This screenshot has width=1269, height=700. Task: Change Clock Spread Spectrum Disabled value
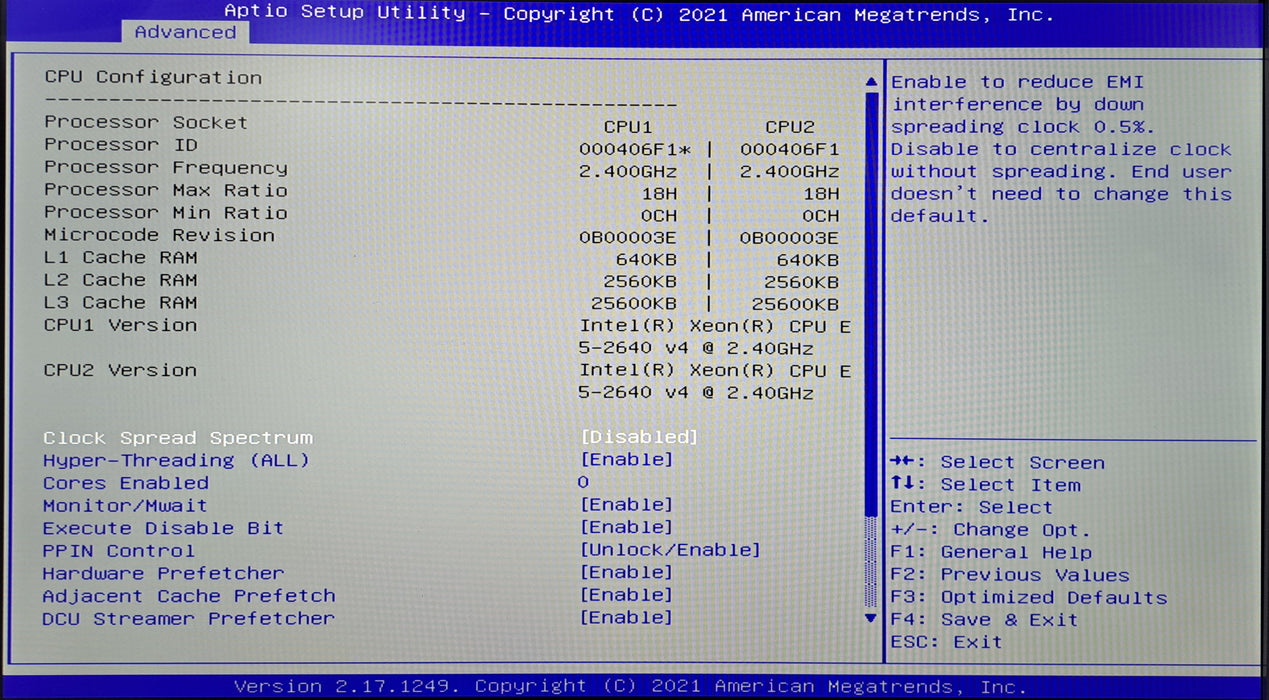pyautogui.click(x=639, y=437)
